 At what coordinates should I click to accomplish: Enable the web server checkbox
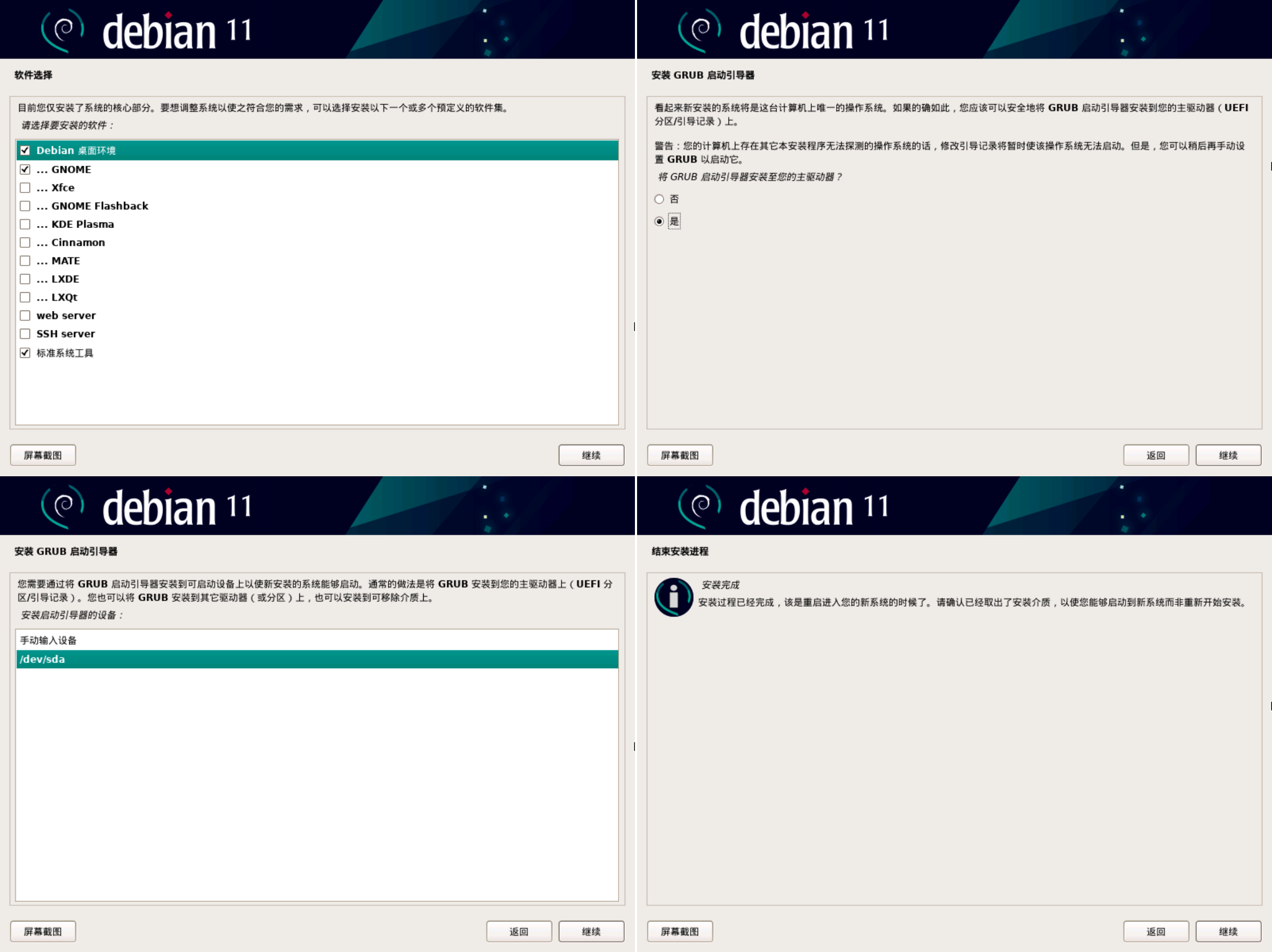click(25, 316)
